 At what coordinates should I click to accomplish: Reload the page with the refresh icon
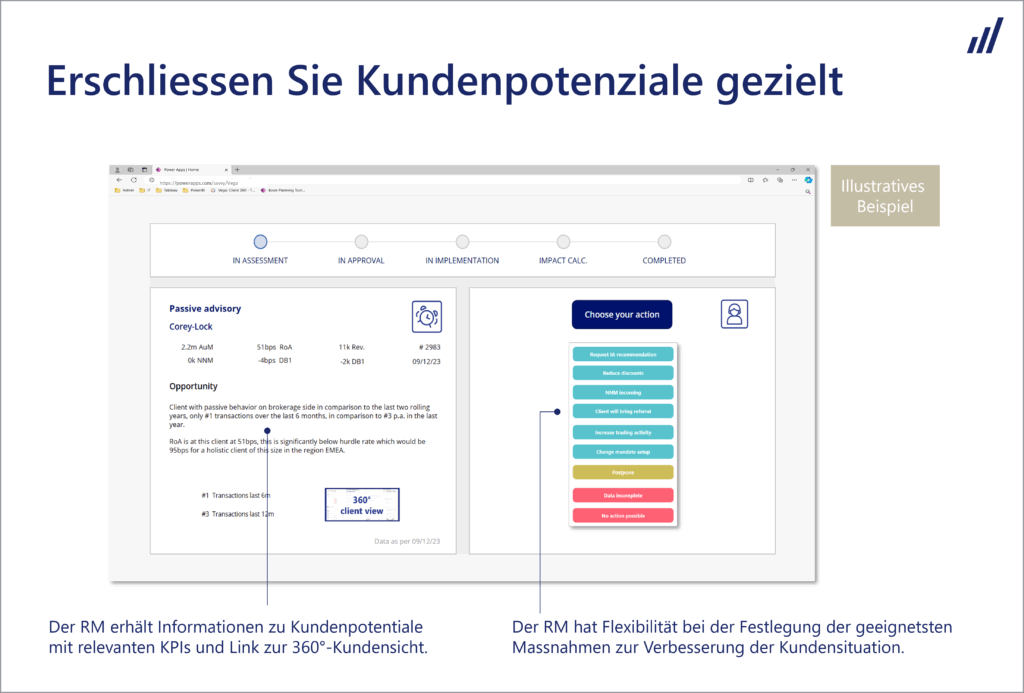click(134, 180)
